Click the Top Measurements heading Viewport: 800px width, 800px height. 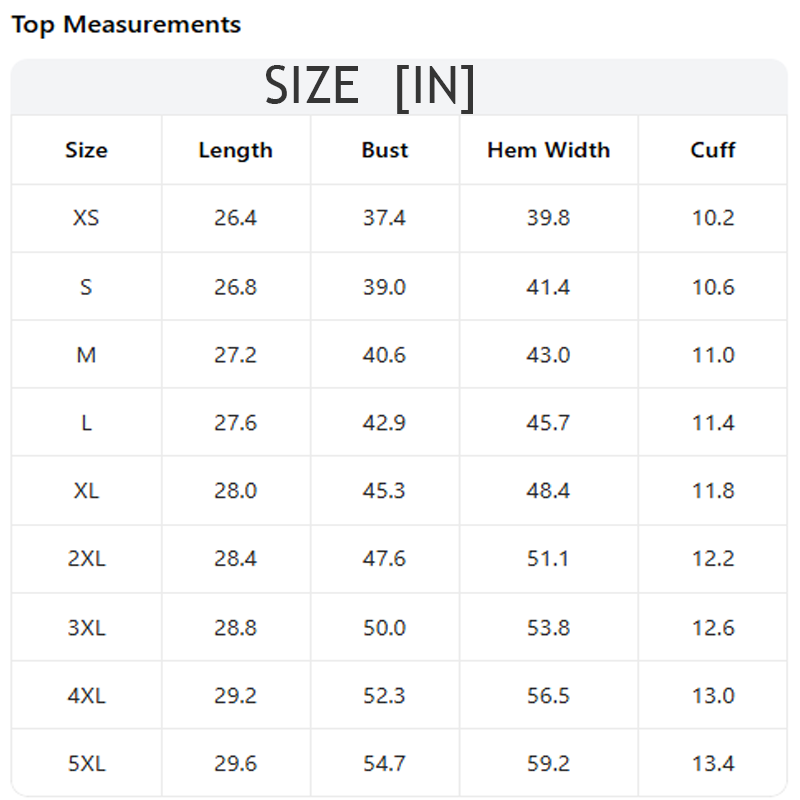(x=126, y=25)
